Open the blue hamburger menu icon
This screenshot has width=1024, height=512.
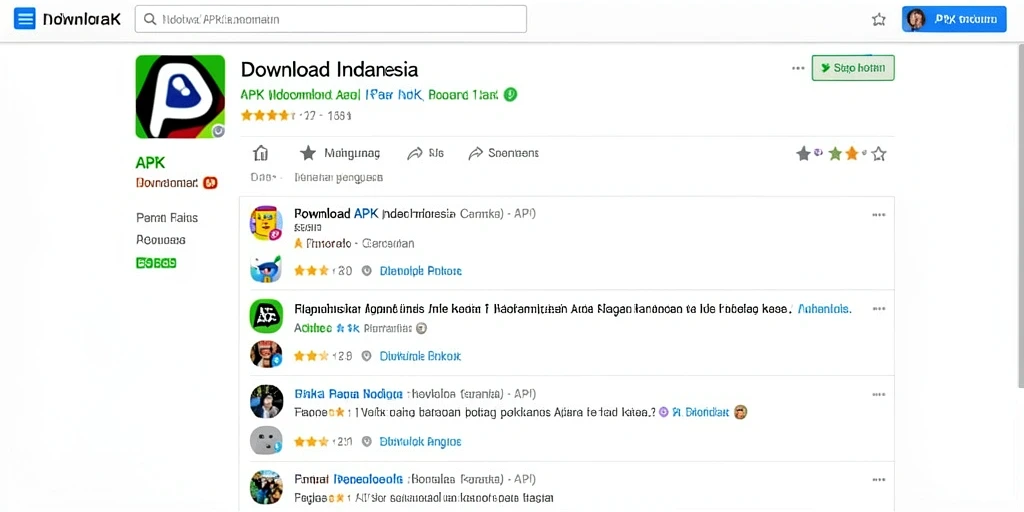pyautogui.click(x=24, y=19)
